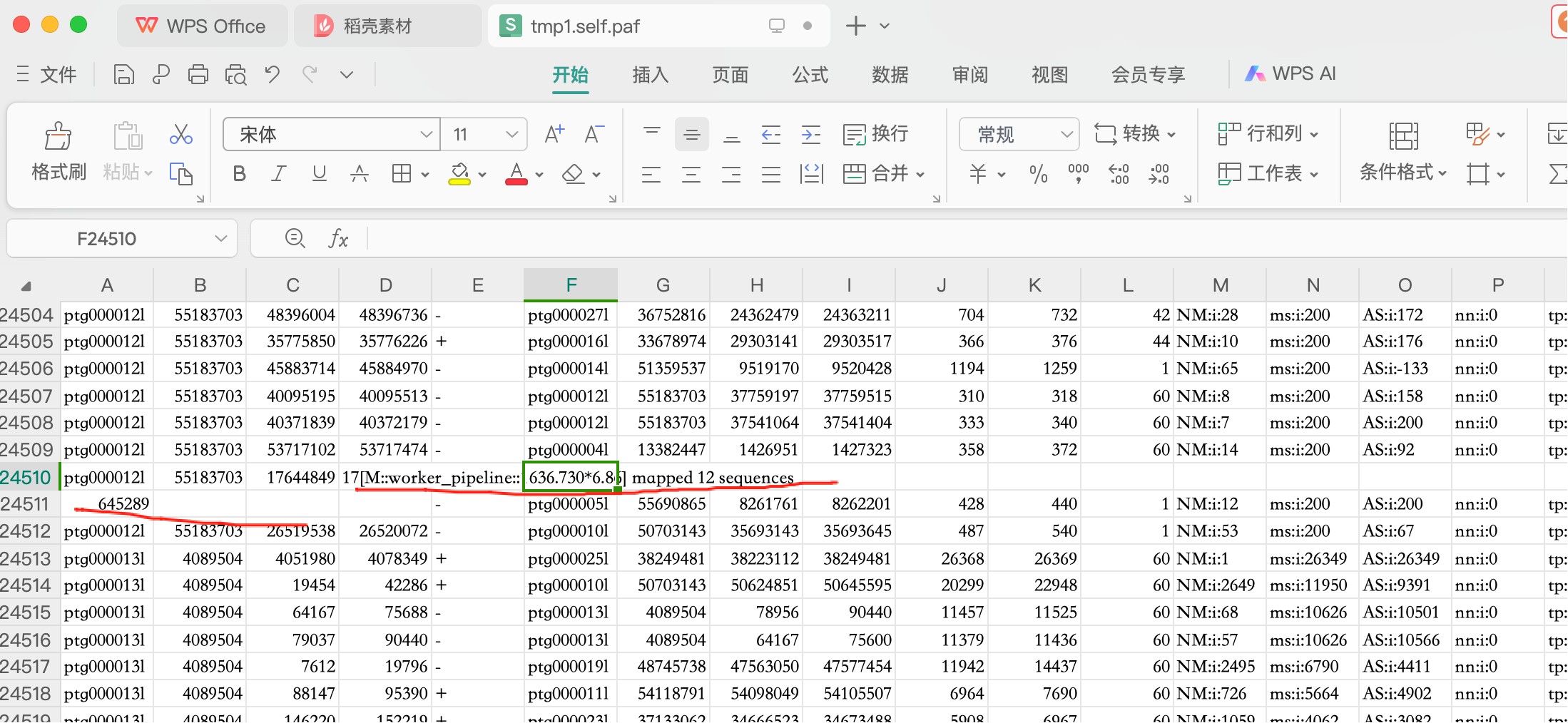Toggle bold formatting
This screenshot has width=1568, height=723.
click(x=240, y=174)
